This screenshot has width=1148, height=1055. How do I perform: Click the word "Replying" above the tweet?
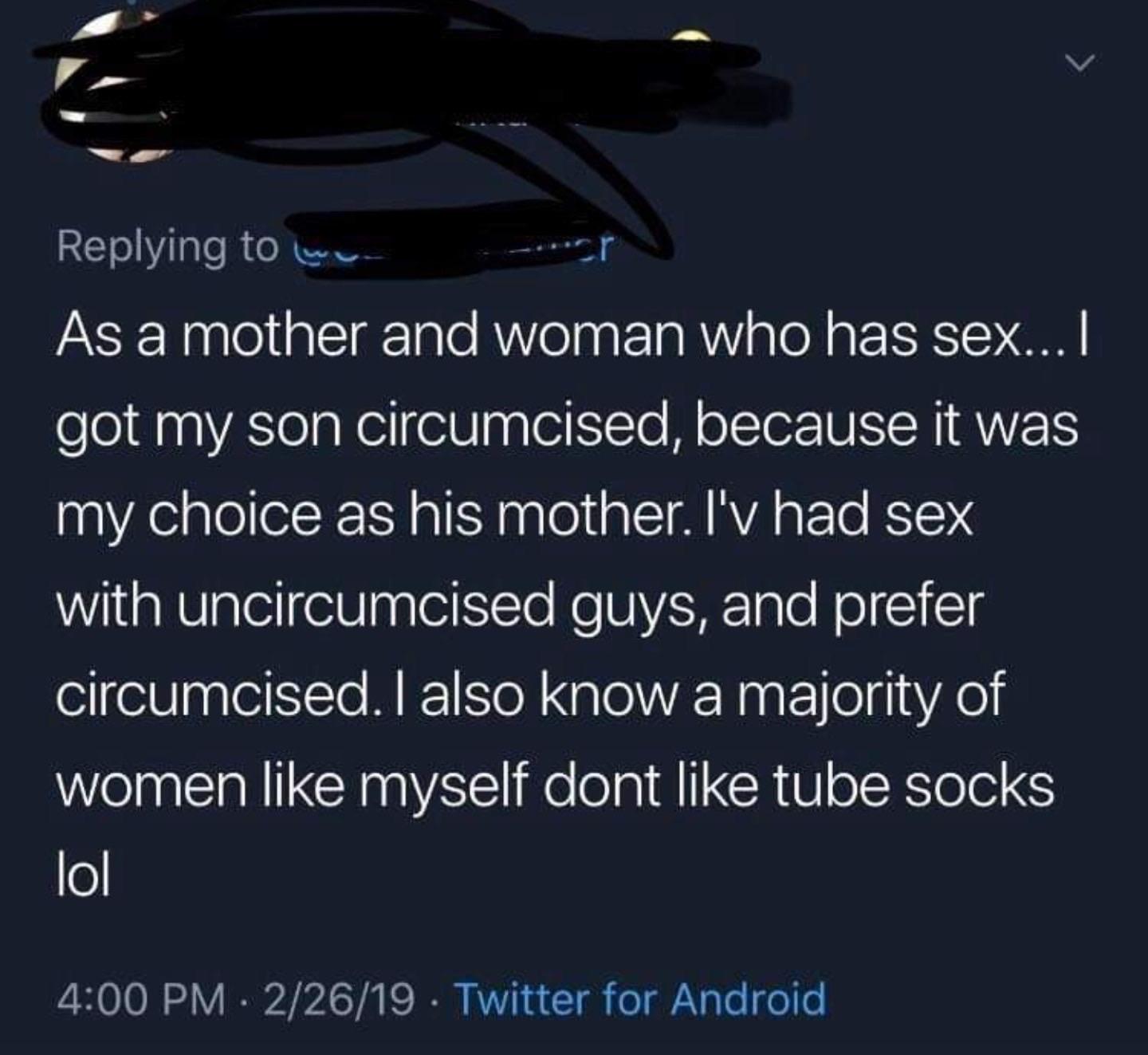click(x=141, y=247)
